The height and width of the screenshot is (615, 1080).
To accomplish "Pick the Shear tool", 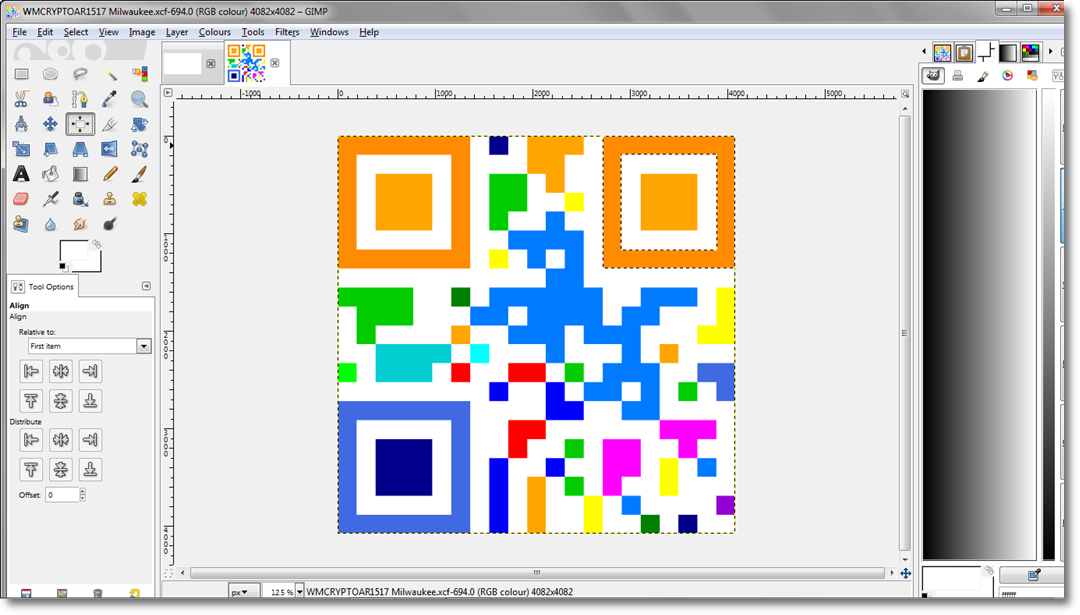I will coord(50,149).
